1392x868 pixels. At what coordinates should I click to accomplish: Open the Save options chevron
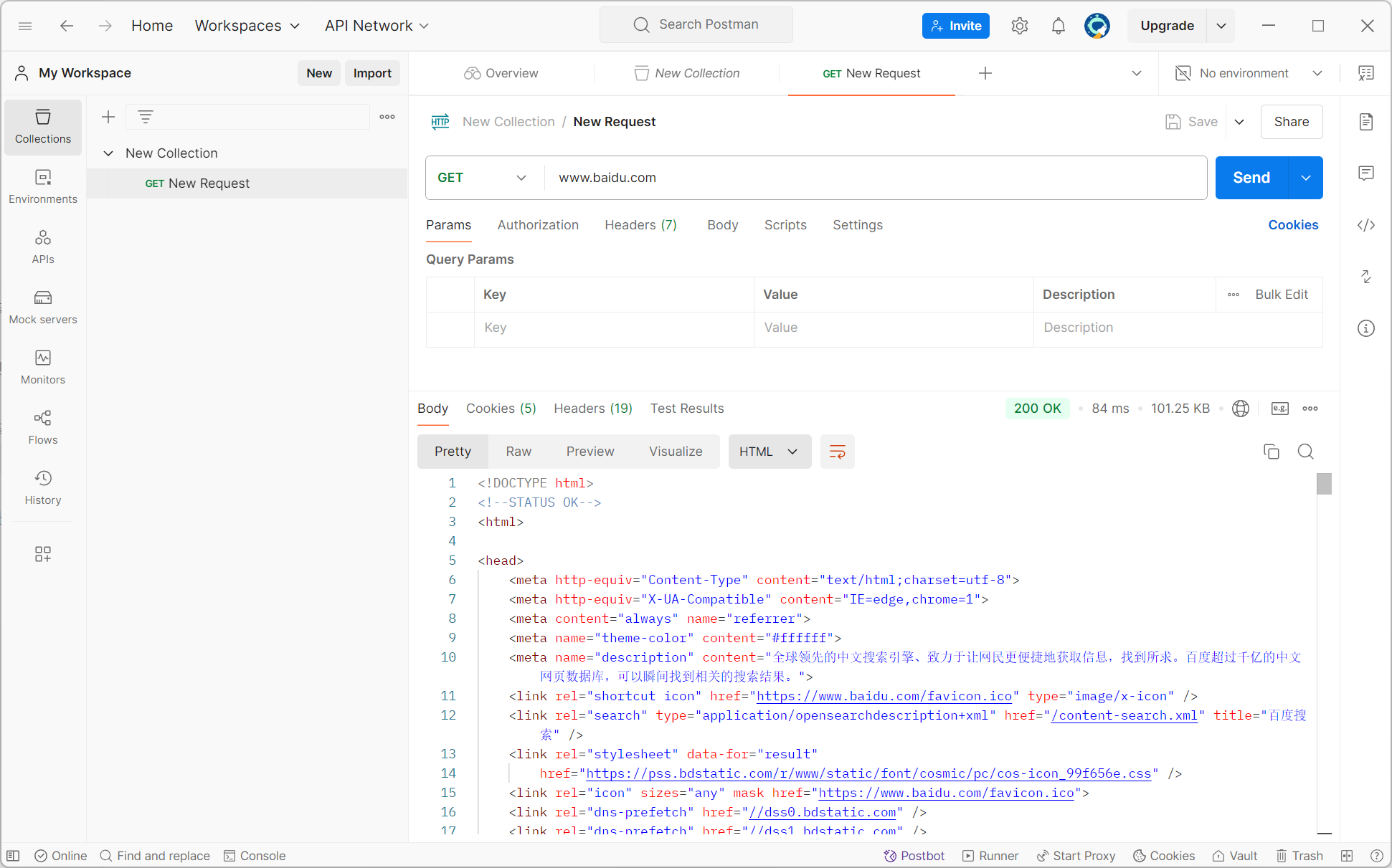1239,122
